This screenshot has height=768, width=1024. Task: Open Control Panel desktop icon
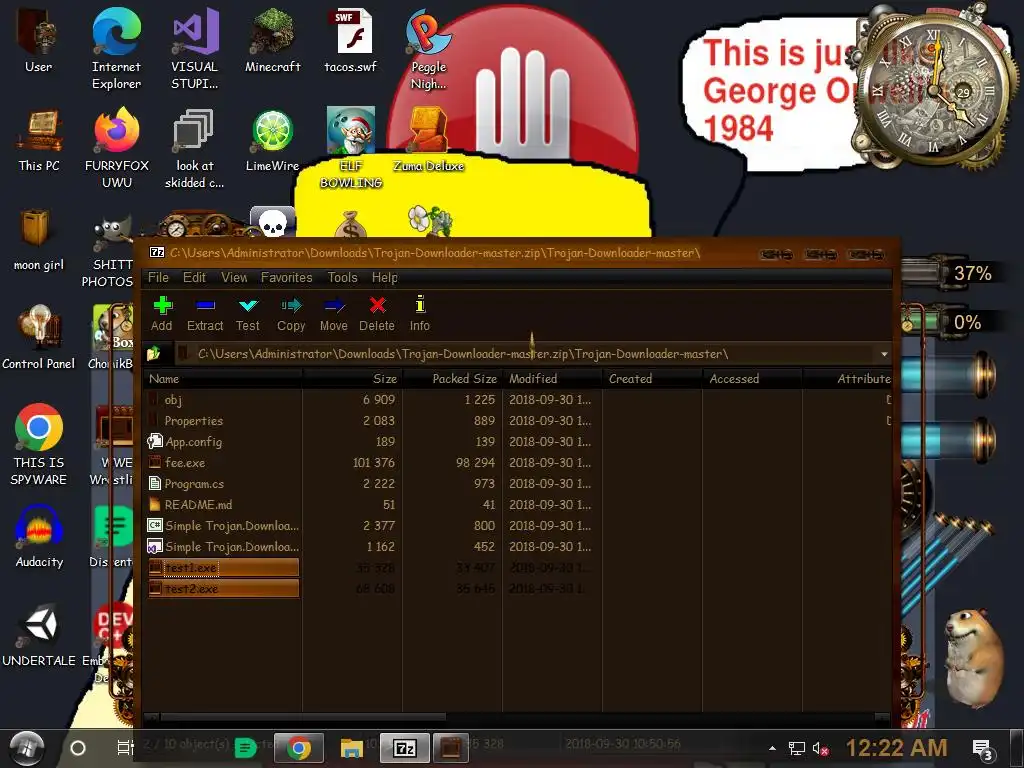(39, 338)
